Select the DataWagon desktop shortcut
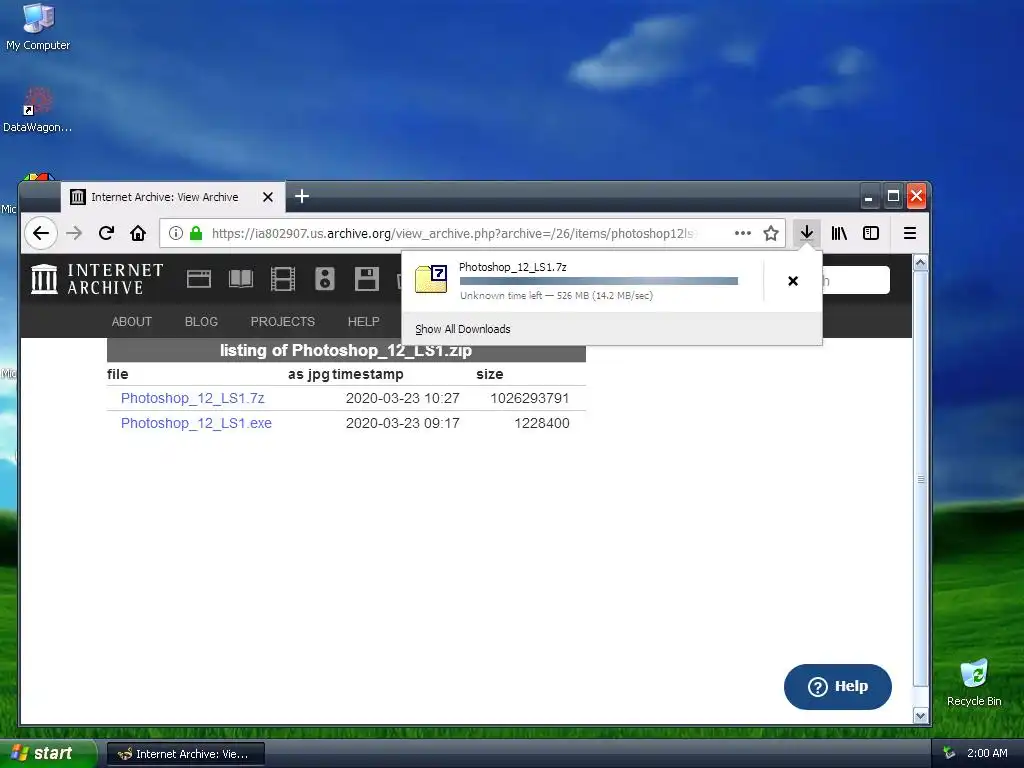 [37, 110]
